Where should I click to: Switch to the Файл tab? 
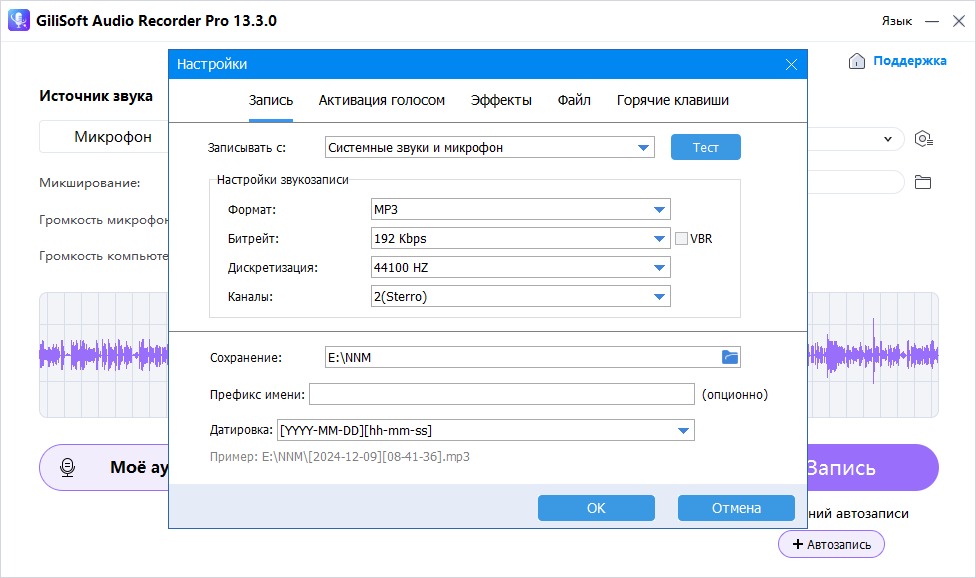point(574,101)
